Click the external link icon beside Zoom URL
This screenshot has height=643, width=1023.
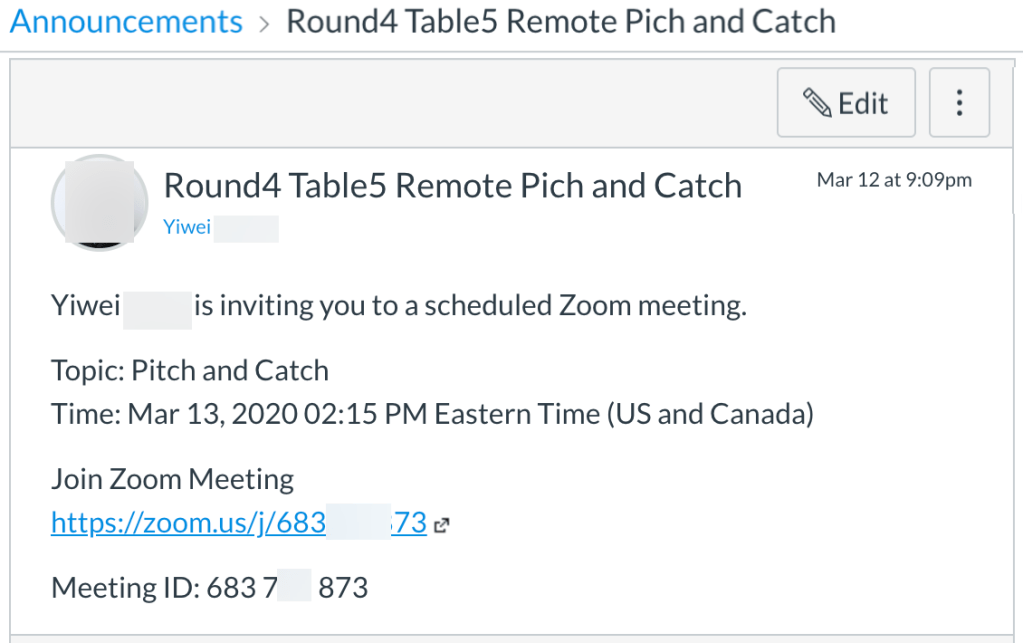point(442,523)
